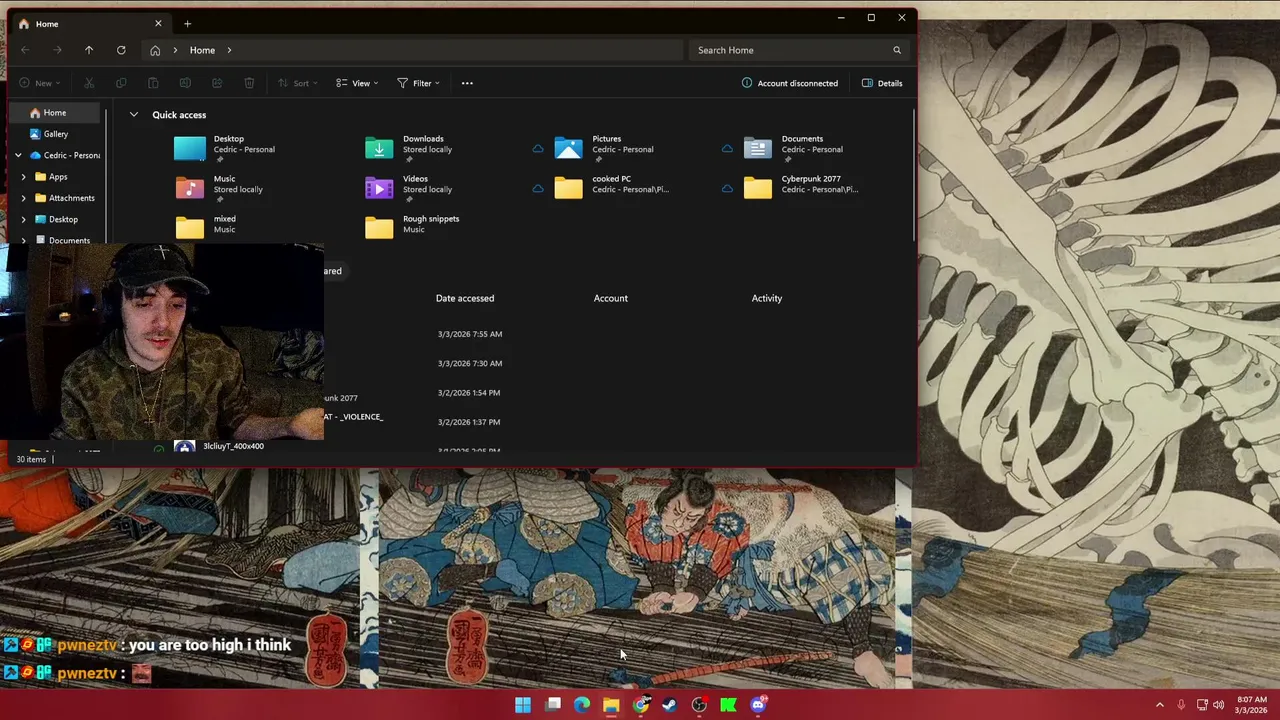Go up one level with up arrow

89,50
